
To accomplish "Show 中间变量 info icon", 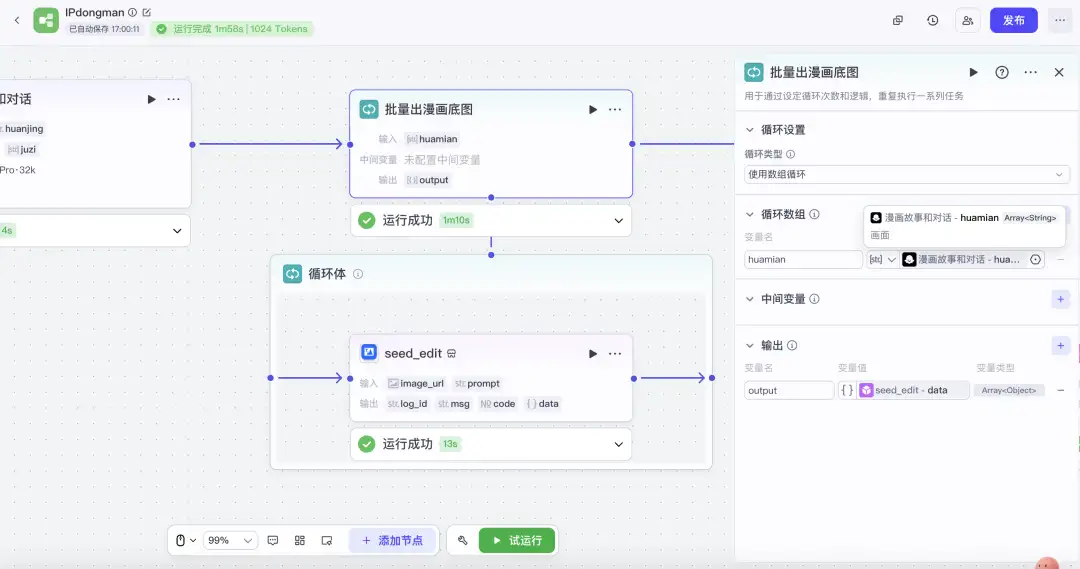I will (x=814, y=299).
